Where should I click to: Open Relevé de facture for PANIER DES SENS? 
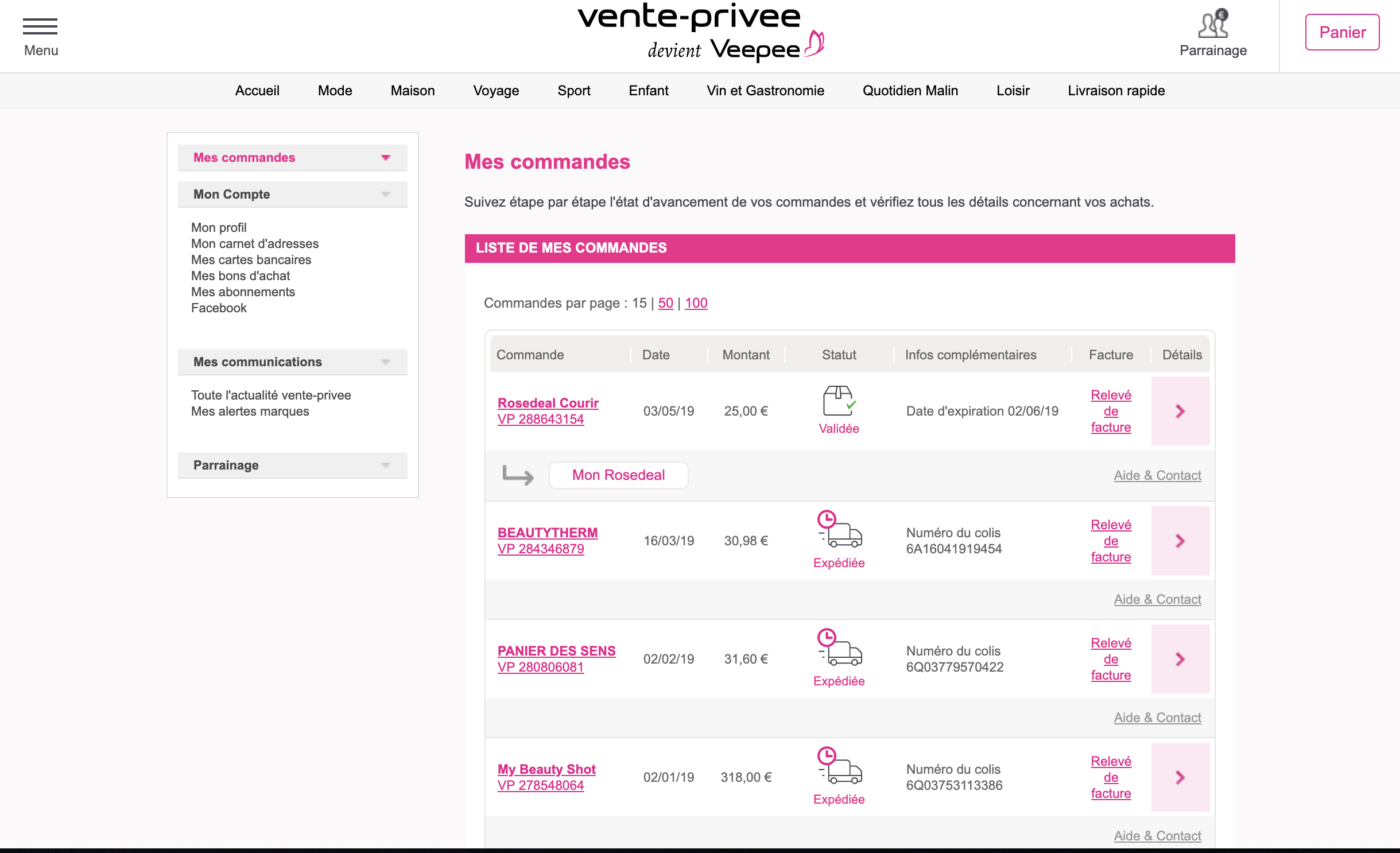[x=1111, y=659]
